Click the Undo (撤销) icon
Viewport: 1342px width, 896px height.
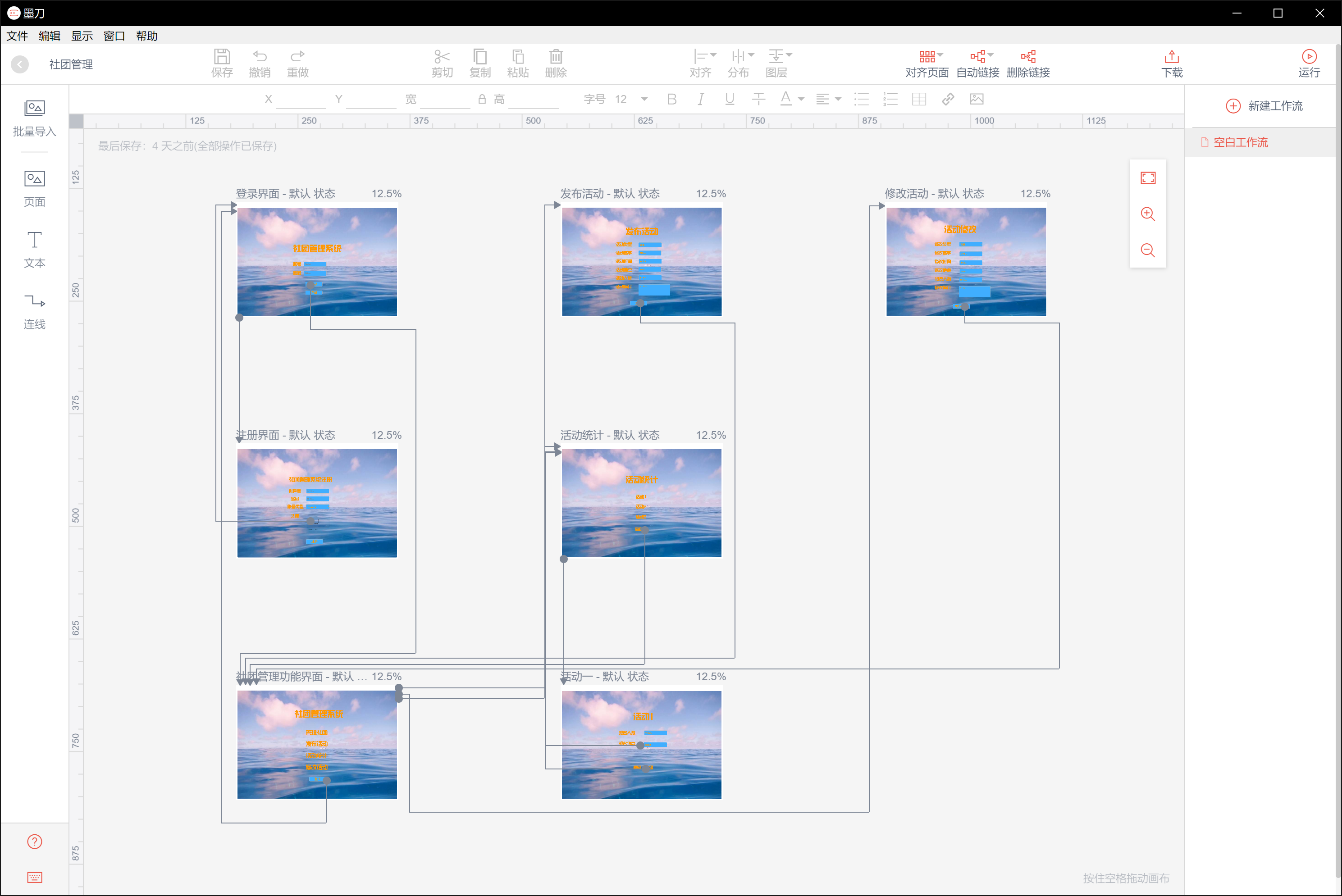[260, 57]
